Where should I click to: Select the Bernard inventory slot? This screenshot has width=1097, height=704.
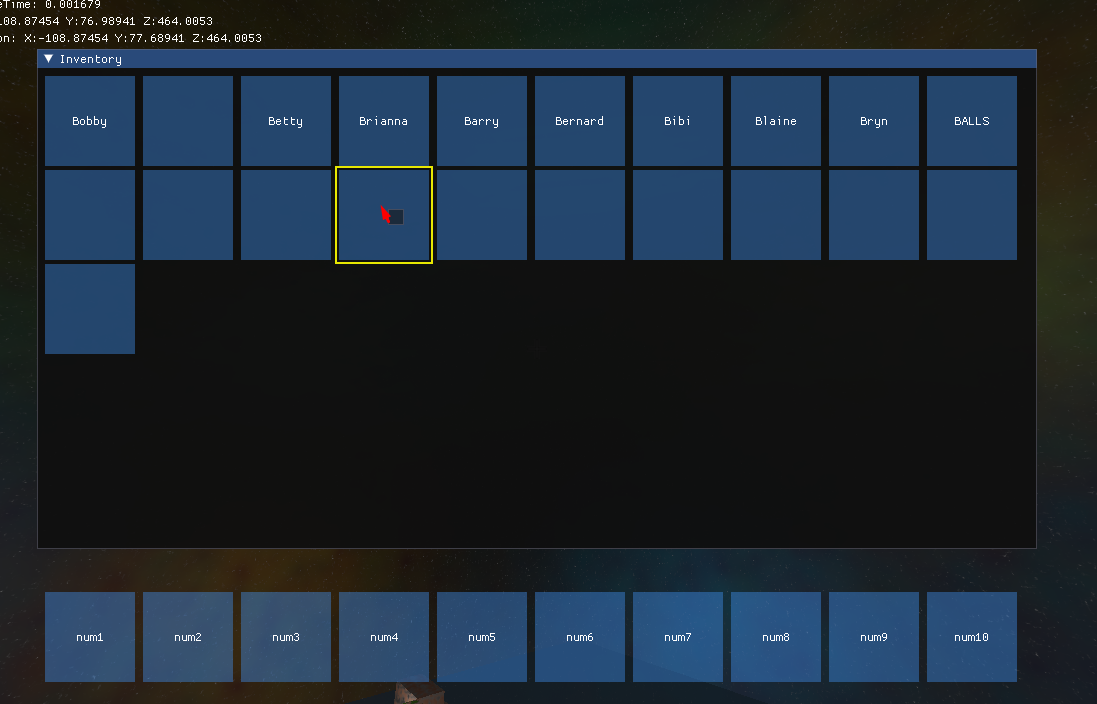(579, 120)
